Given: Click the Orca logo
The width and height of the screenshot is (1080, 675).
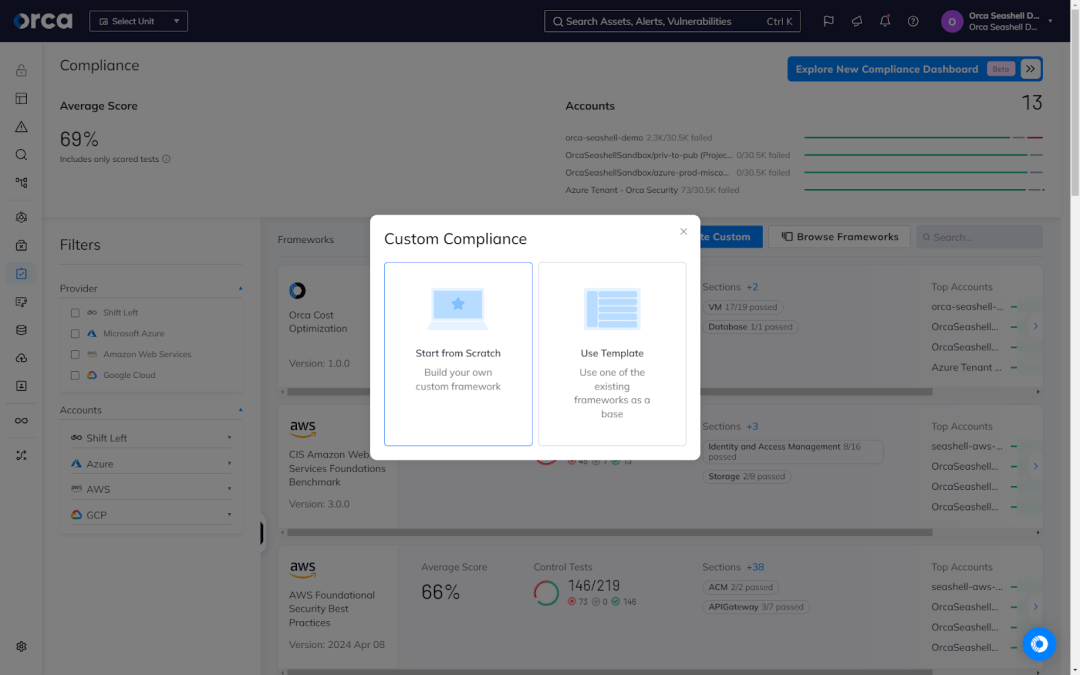Looking at the screenshot, I should 43,21.
